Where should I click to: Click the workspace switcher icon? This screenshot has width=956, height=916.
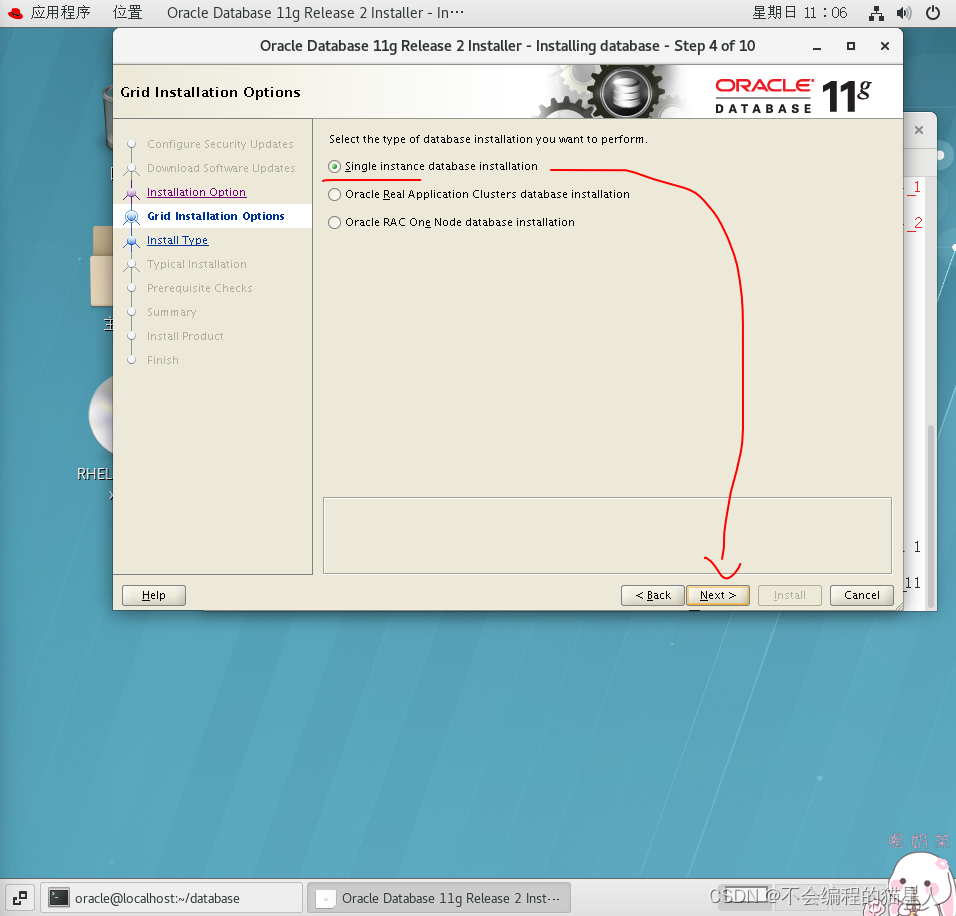click(x=20, y=898)
